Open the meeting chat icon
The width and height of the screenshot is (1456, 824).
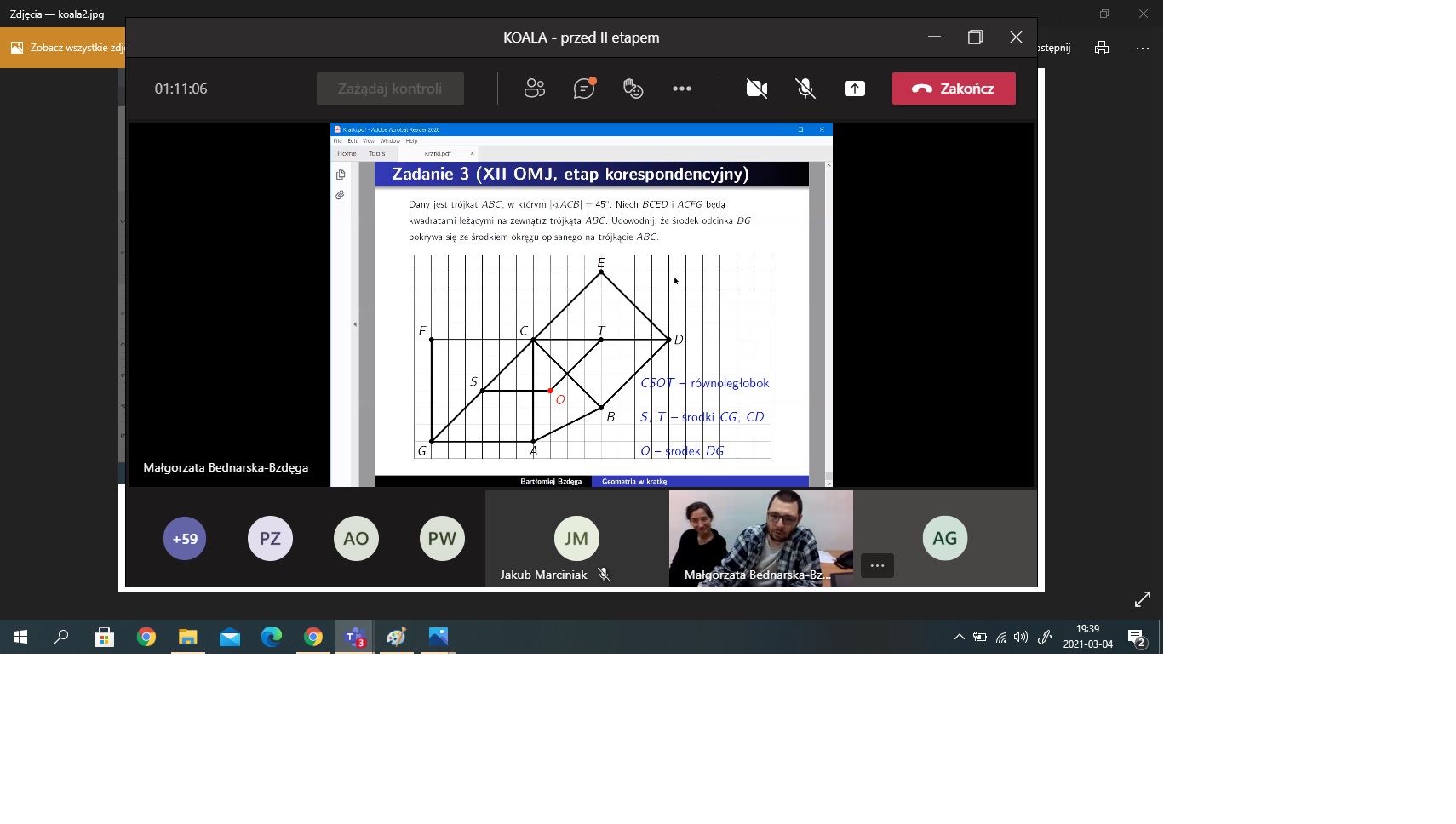[584, 89]
